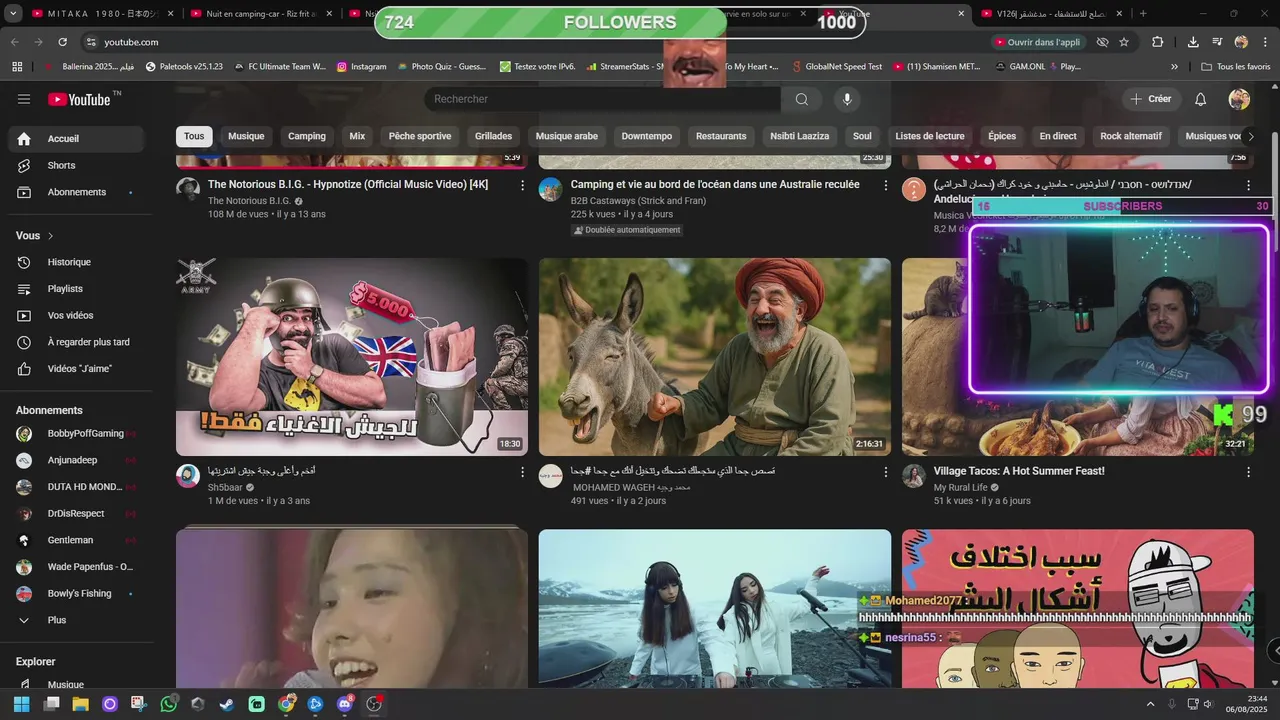
Task: Open DrDisRespect subscription
Action: tap(76, 514)
